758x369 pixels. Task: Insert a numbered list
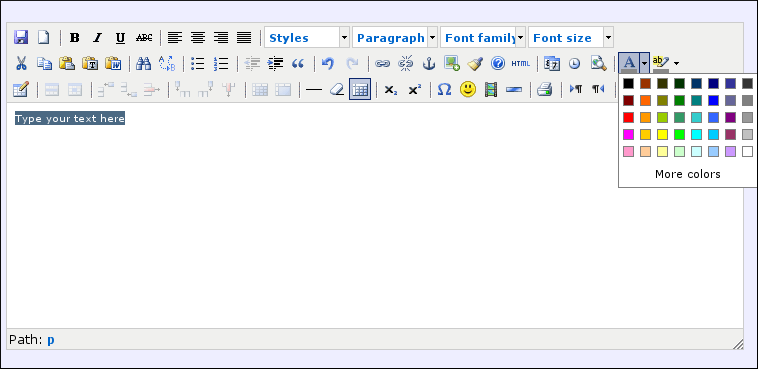coord(221,63)
